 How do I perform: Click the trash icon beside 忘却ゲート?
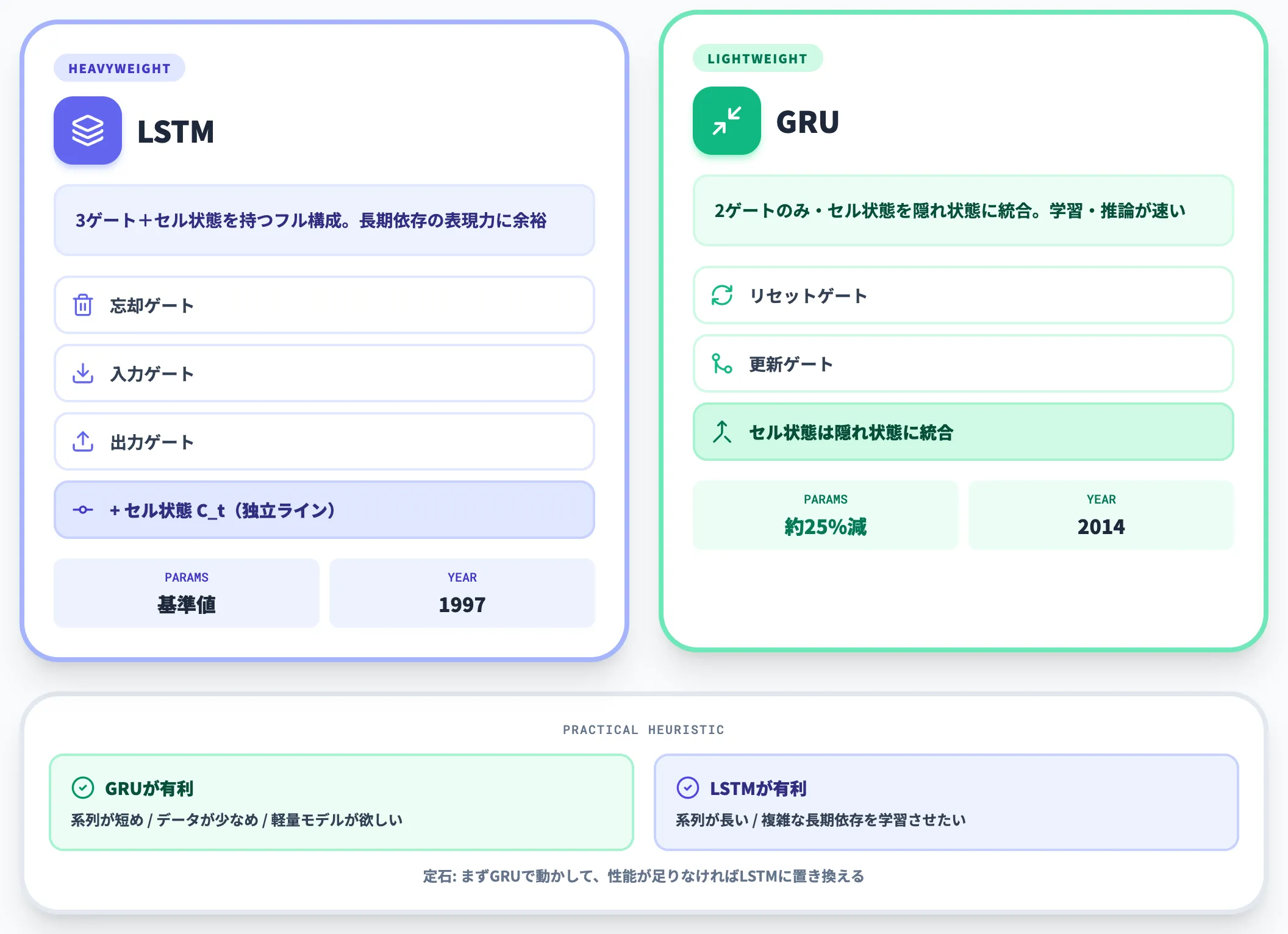(83, 305)
